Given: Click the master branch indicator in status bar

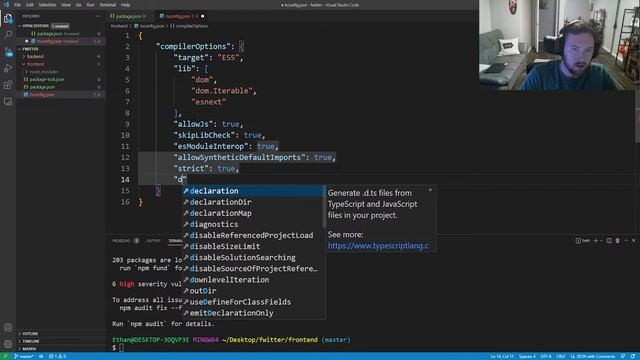Looking at the screenshot, I should point(24,356).
